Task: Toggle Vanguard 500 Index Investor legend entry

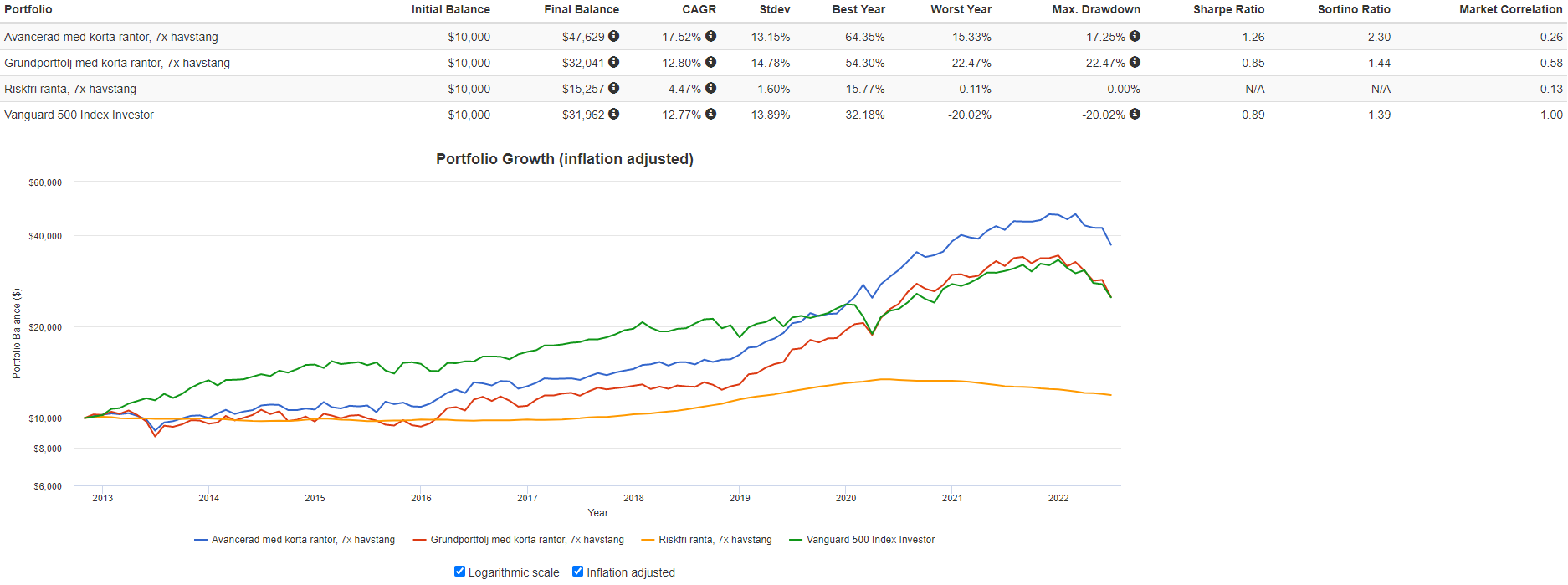Action: click(870, 540)
